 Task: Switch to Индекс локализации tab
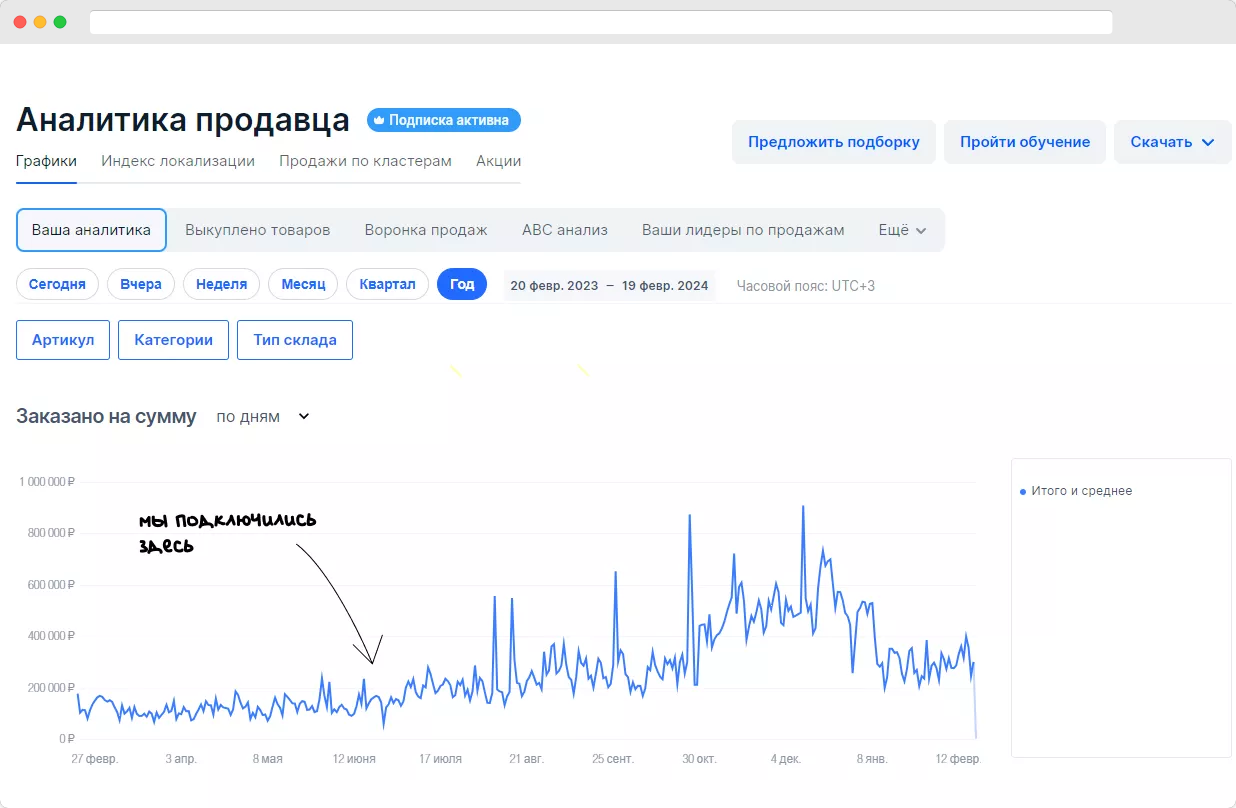pos(178,161)
